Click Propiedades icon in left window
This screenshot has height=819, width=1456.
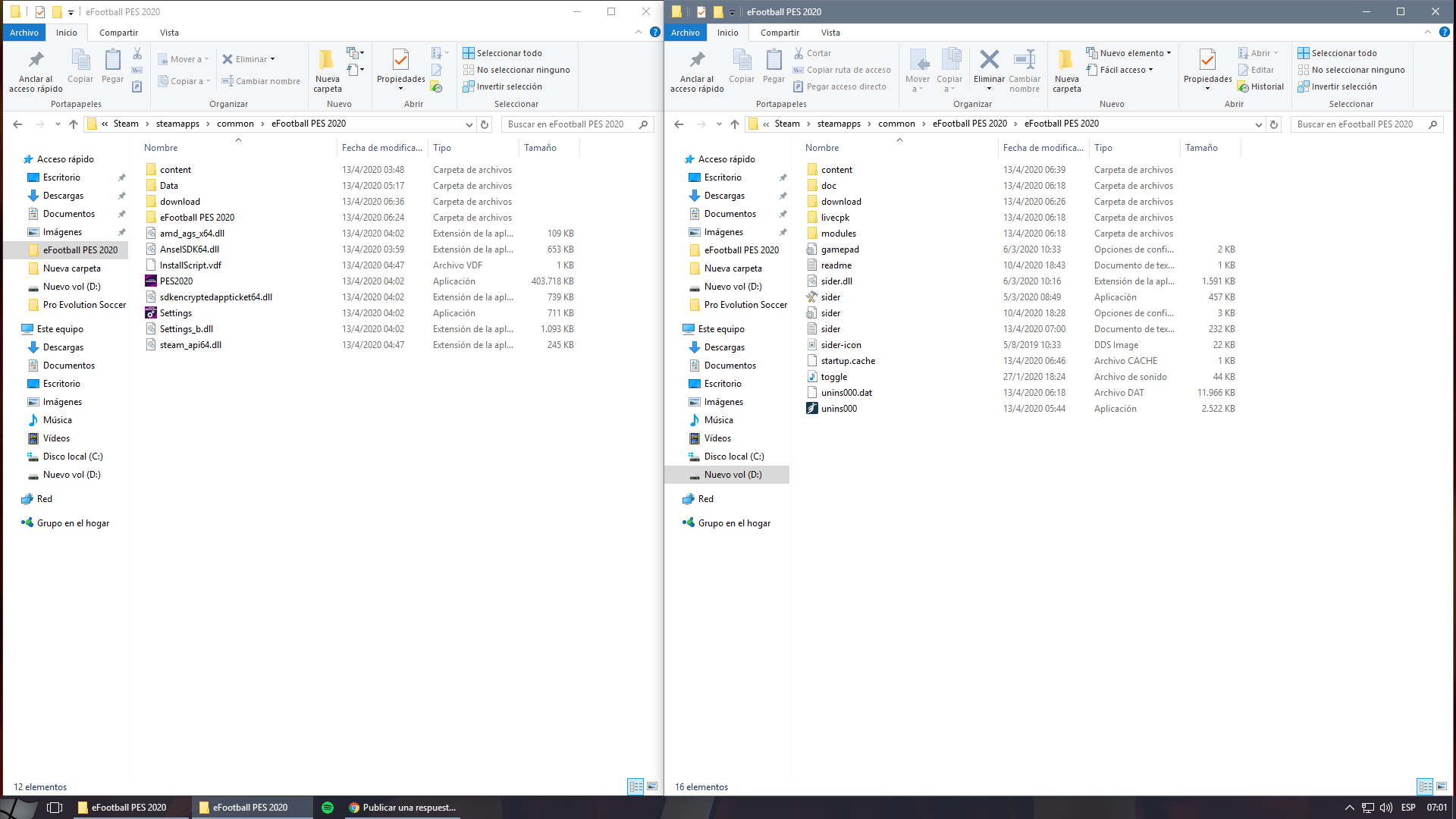[400, 60]
